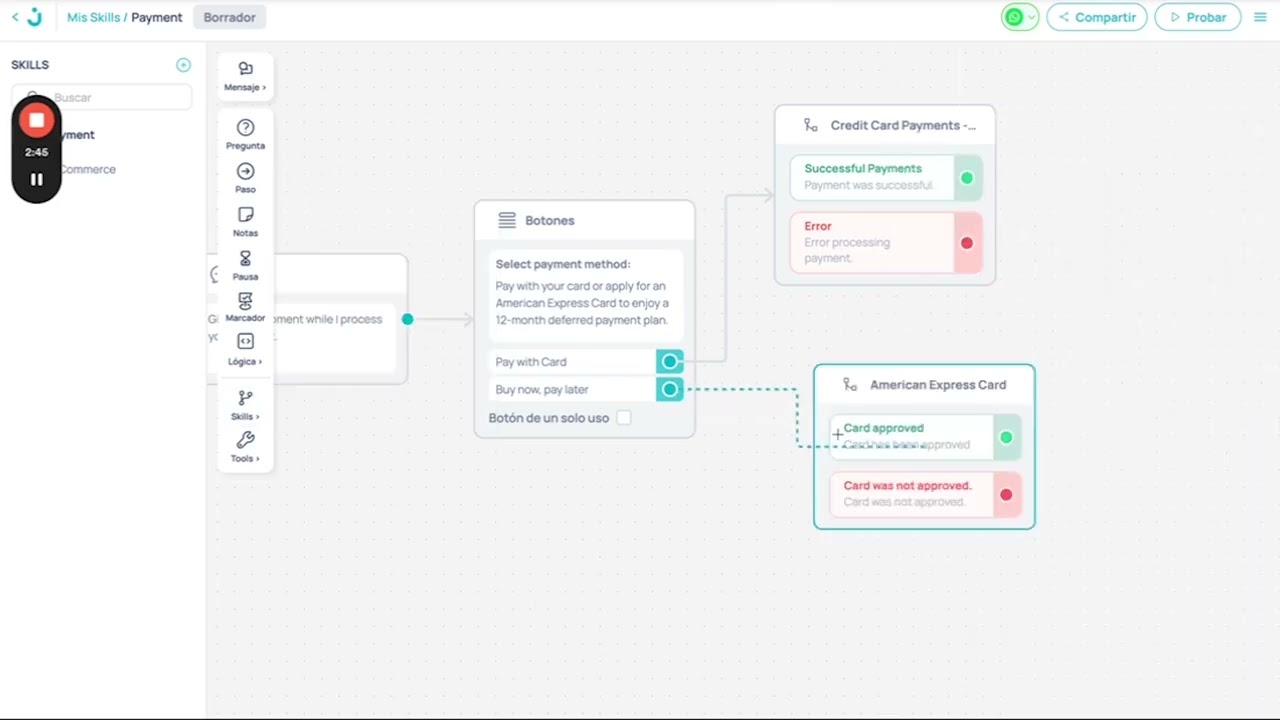Click the Payment breadcrumb title
The width and height of the screenshot is (1280, 720).
157,17
